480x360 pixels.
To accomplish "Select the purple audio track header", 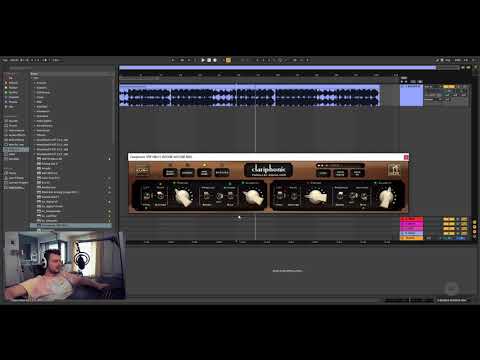I will coord(411,96).
